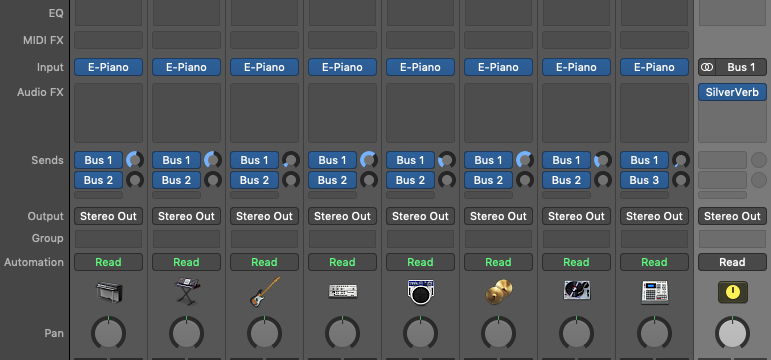
Task: Open the white Read automation menu on aux strip
Action: [x=732, y=262]
